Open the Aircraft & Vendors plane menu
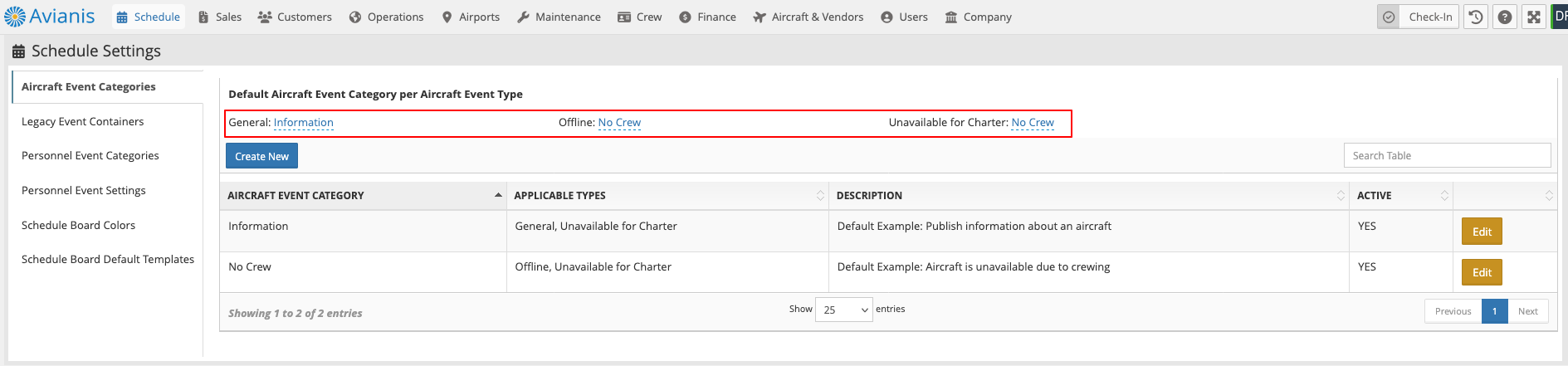 click(808, 17)
